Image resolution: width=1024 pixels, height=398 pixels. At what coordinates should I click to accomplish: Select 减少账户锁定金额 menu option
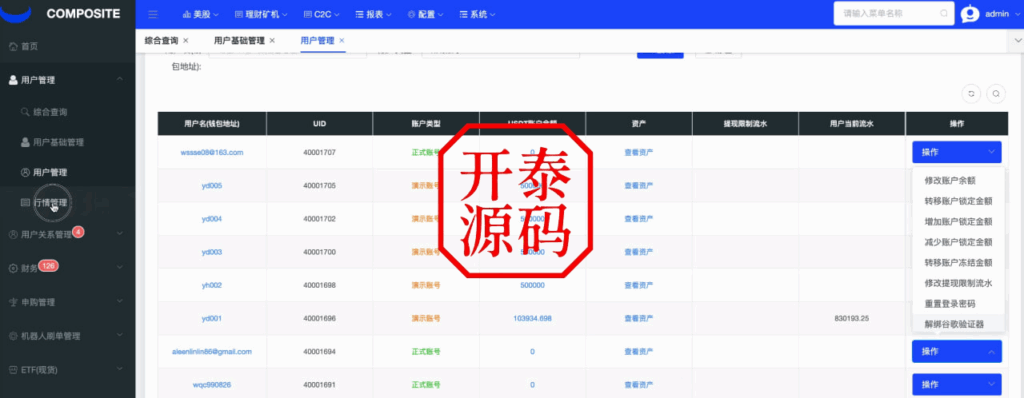click(x=958, y=242)
